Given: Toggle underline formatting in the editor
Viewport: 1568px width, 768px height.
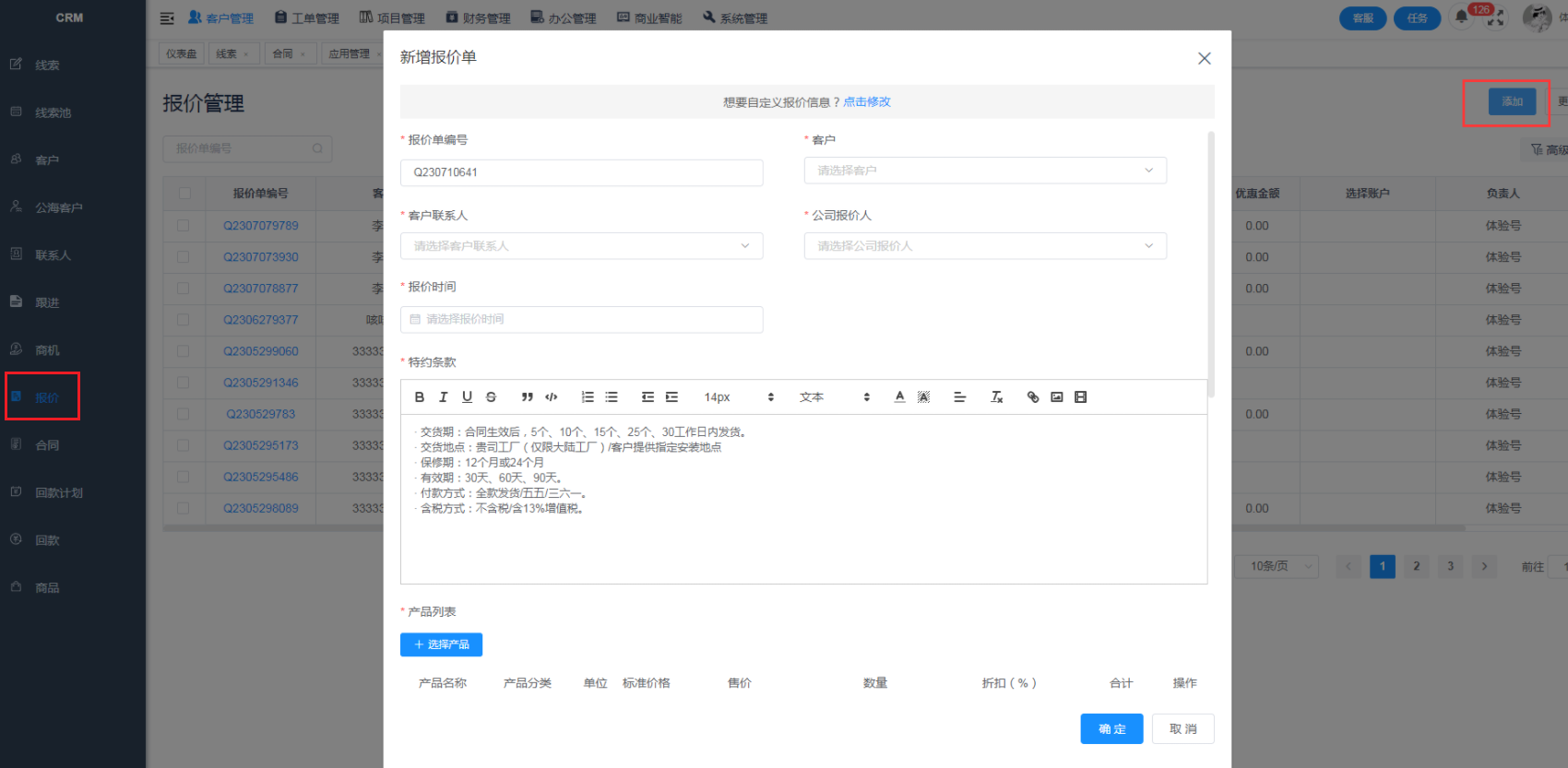Looking at the screenshot, I should pos(468,397).
